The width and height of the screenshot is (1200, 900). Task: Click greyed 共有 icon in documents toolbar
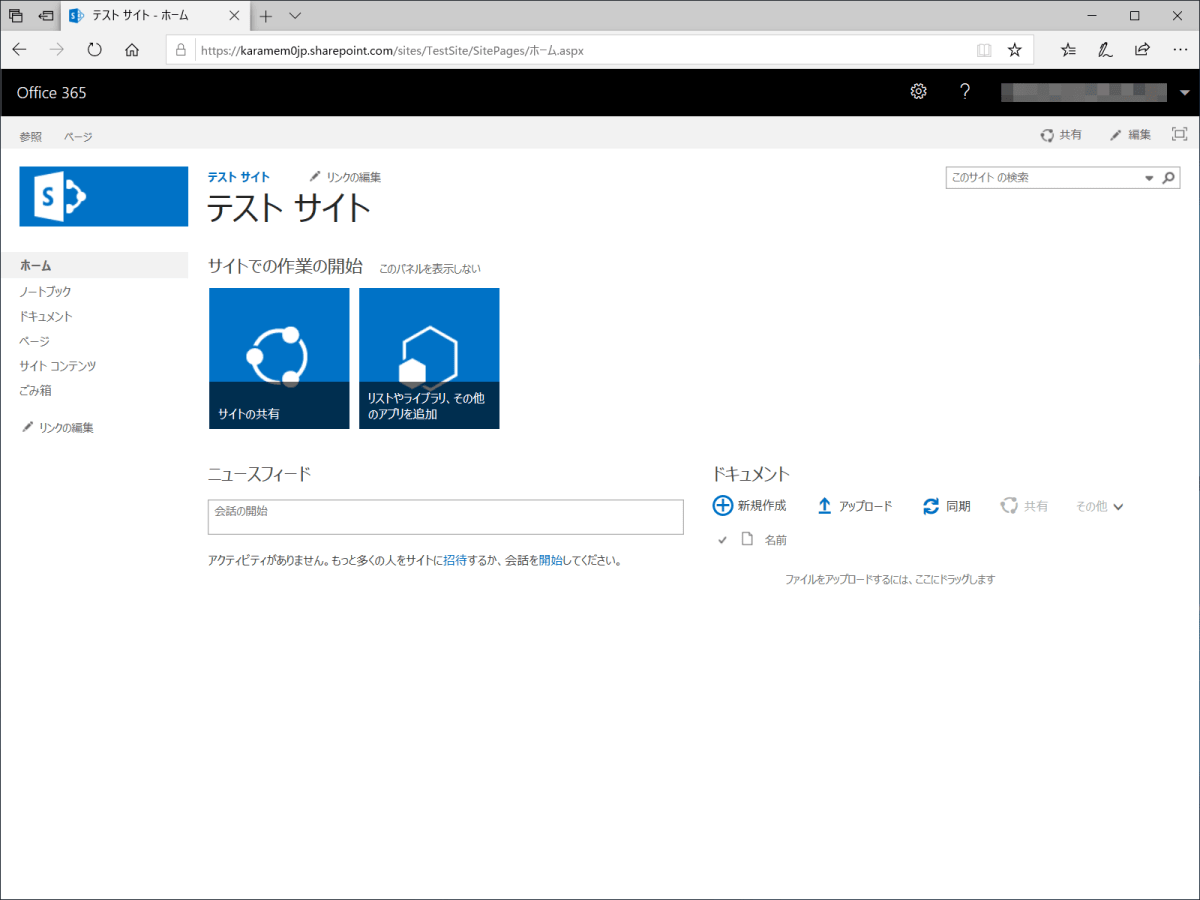(x=1009, y=506)
